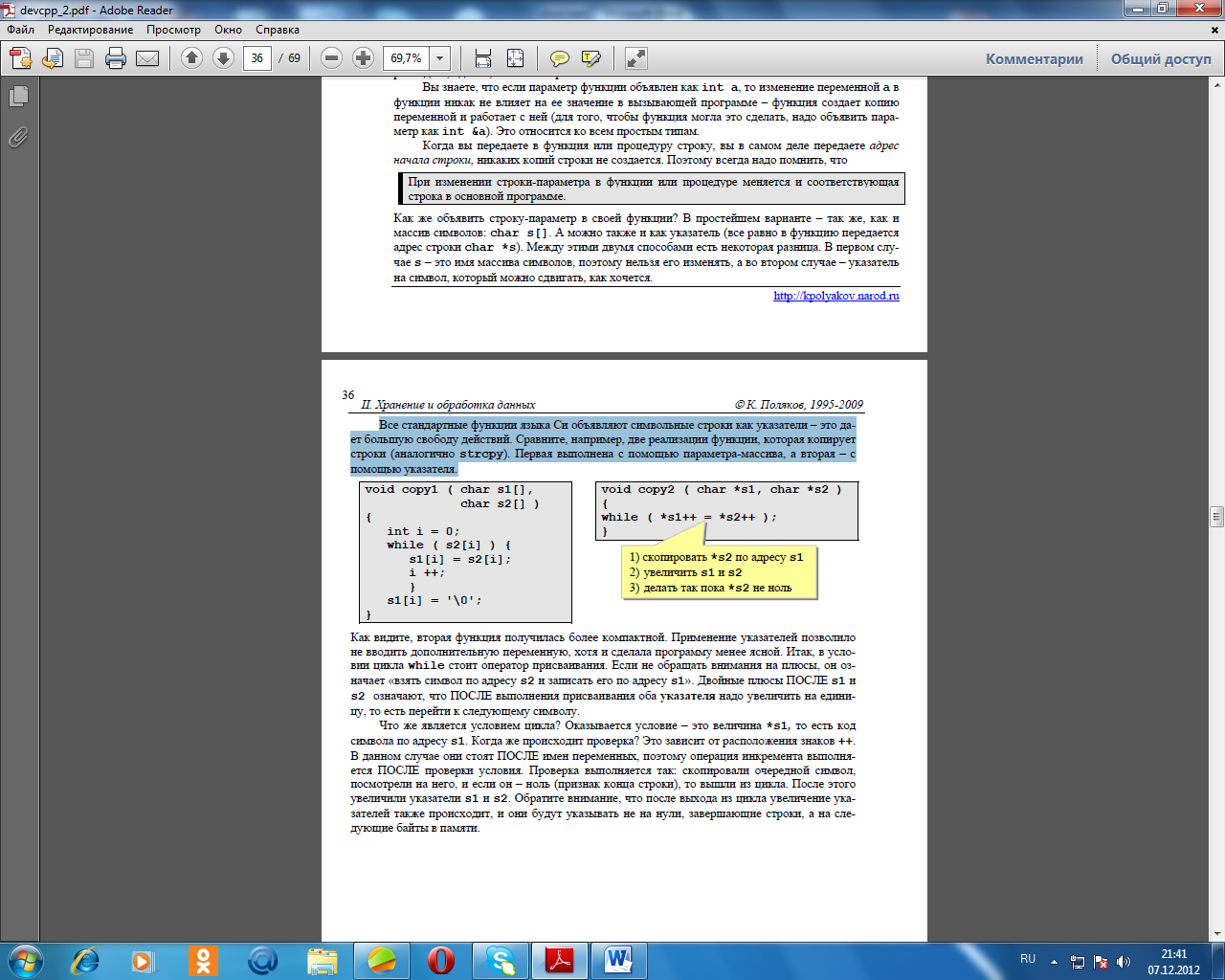
Task: Click the zoom percentage field 69,7%
Action: pos(407,58)
